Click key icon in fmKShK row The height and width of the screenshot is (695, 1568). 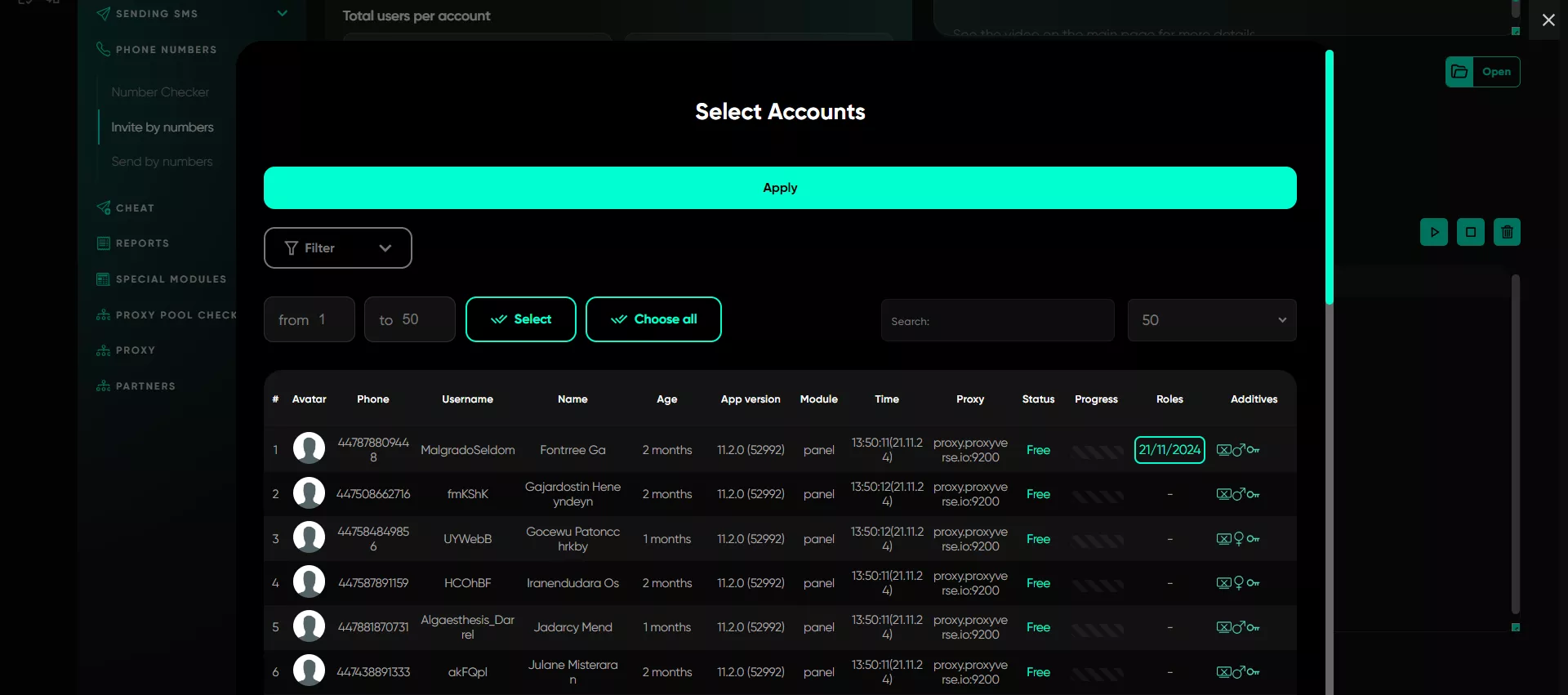coord(1254,494)
